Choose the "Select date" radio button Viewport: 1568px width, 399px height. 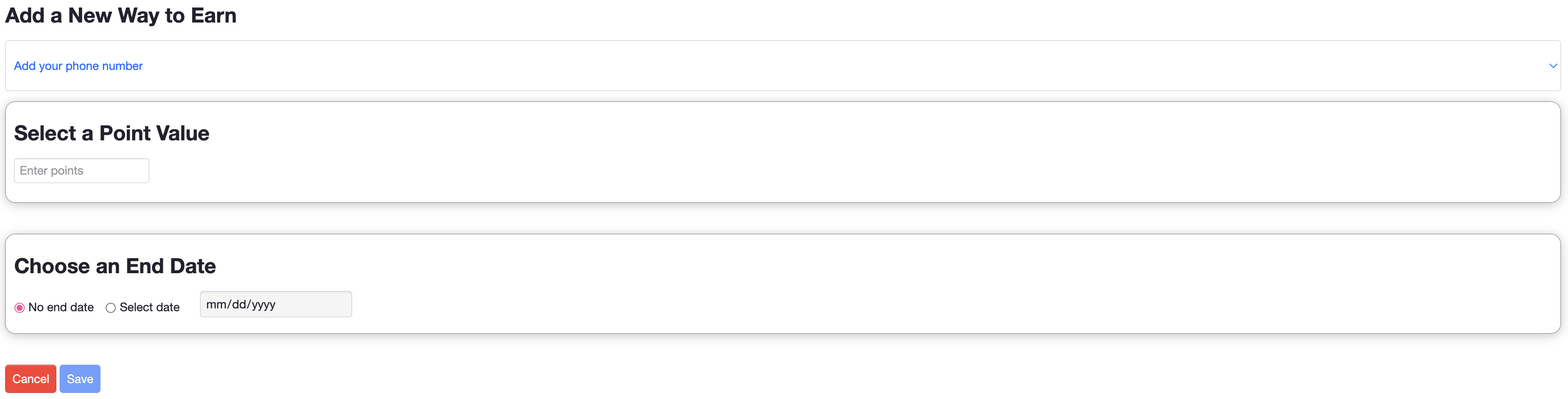pos(110,308)
